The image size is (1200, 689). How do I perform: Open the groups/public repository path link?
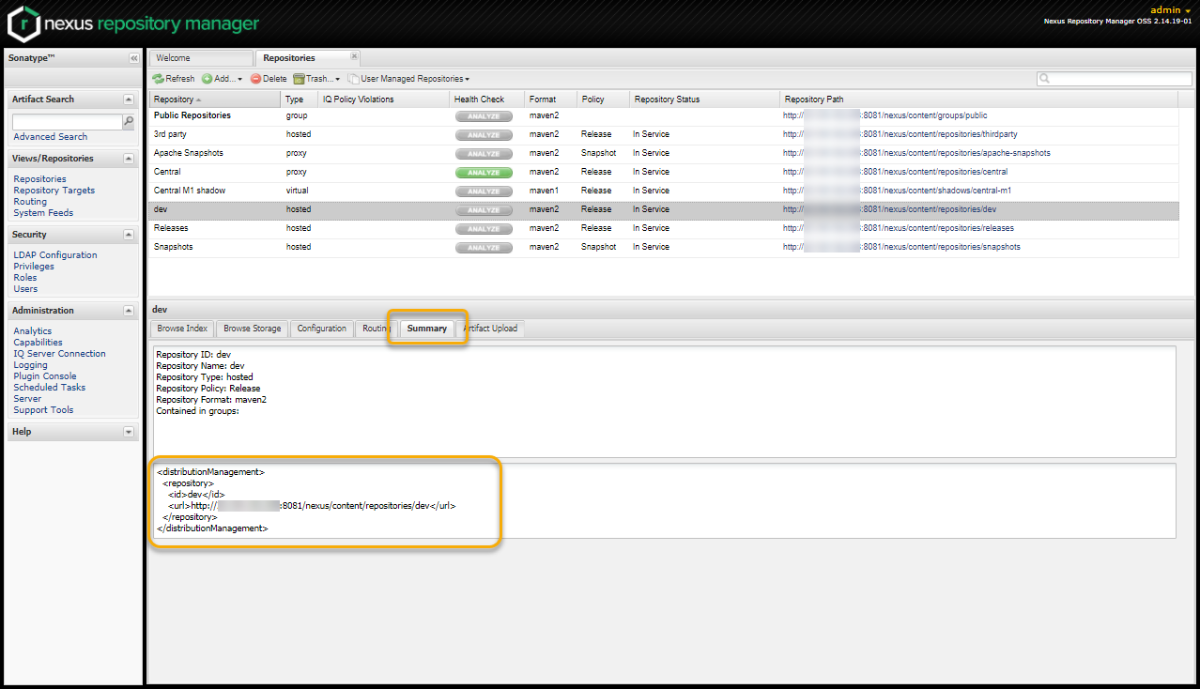pos(884,115)
